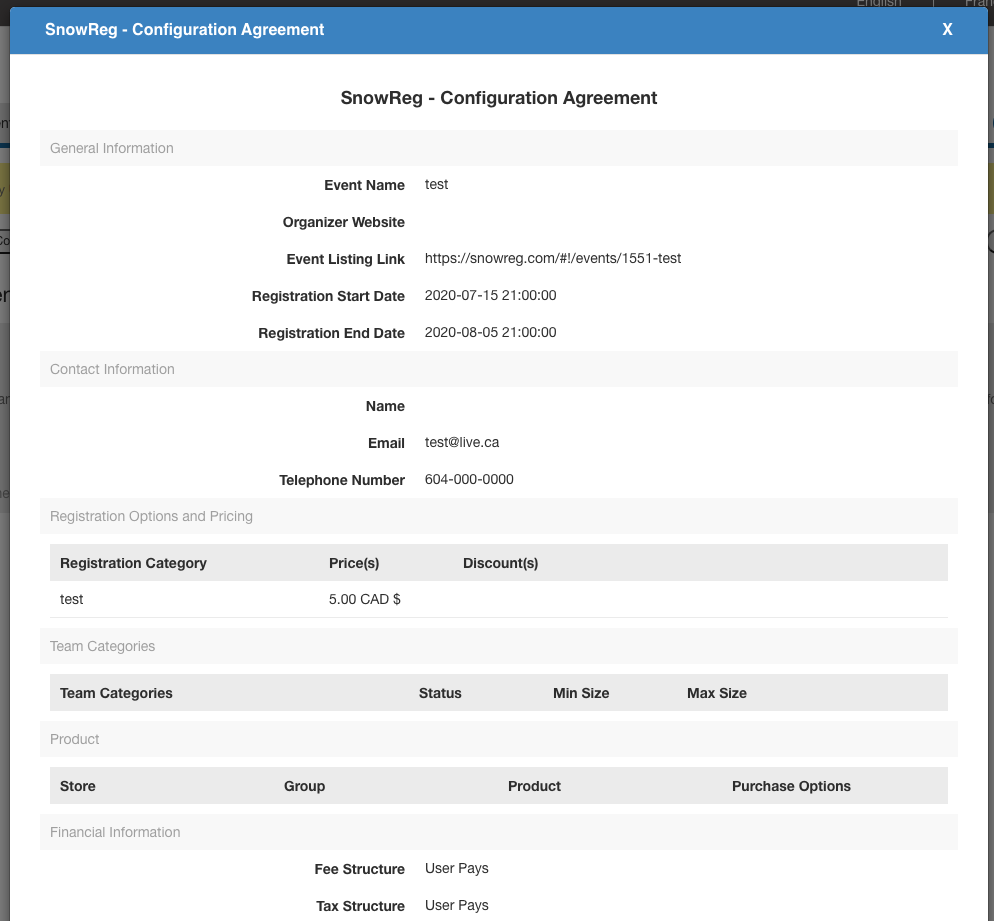Click the General Information section header
Viewport: 994px width, 921px height.
[112, 148]
